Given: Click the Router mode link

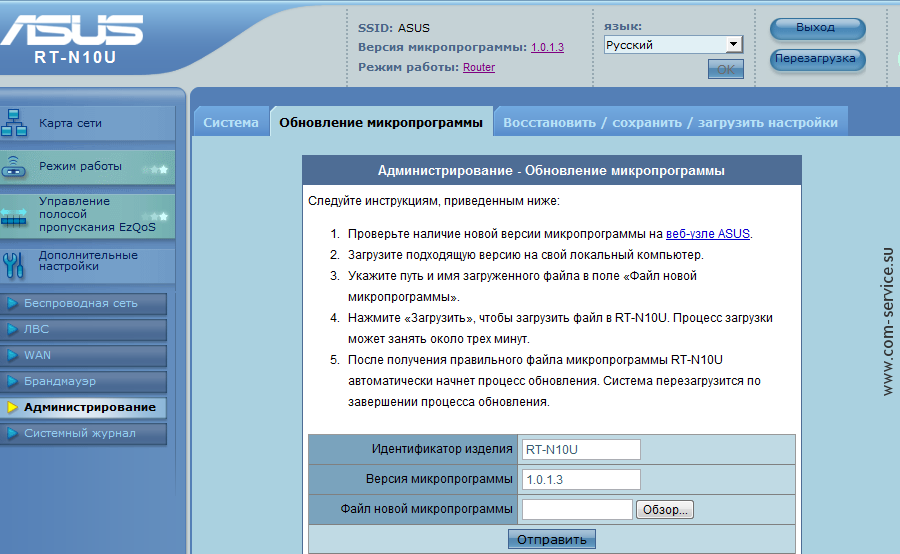Looking at the screenshot, I should (x=479, y=67).
